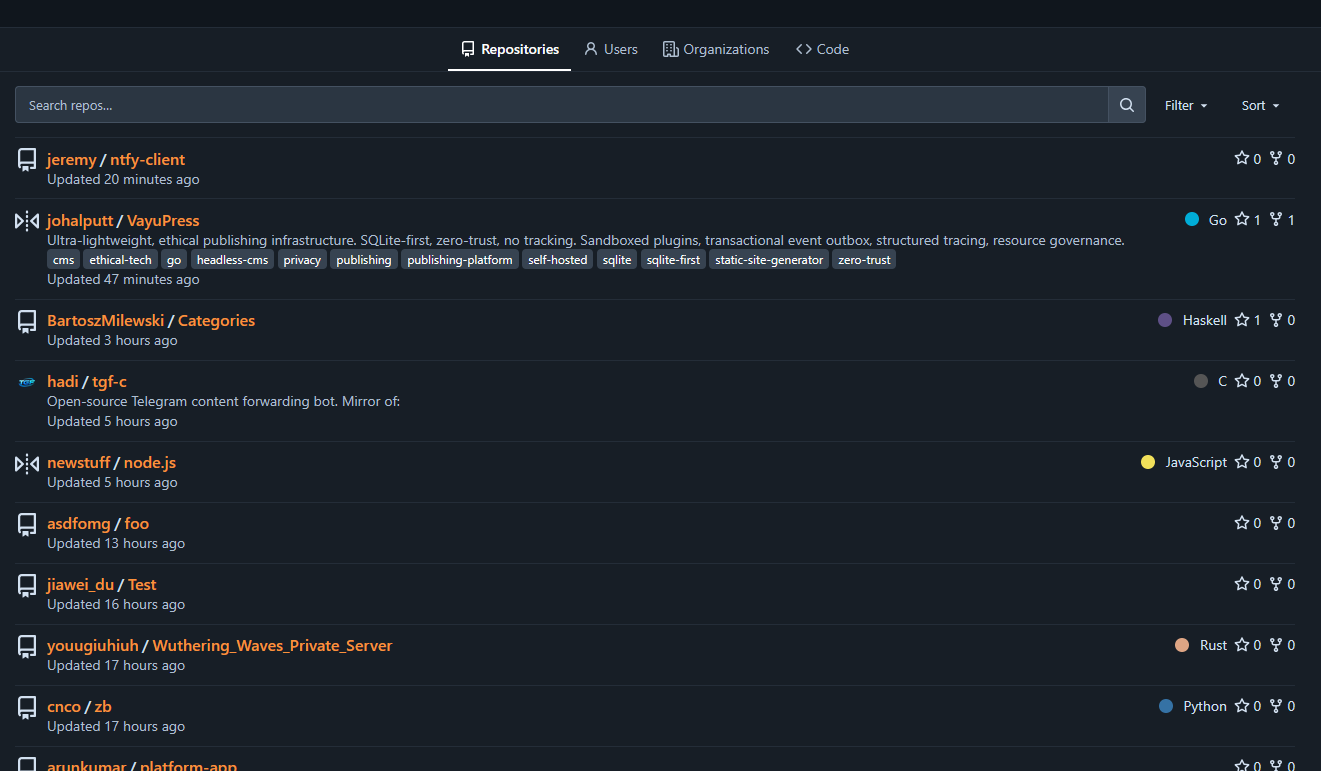Open the zb repository link
1321x771 pixels.
point(103,707)
